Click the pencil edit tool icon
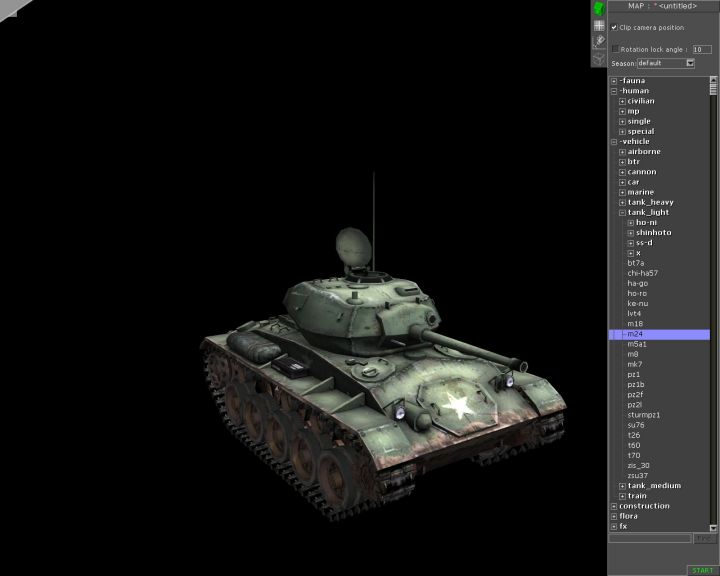The image size is (720, 576). pos(599,41)
